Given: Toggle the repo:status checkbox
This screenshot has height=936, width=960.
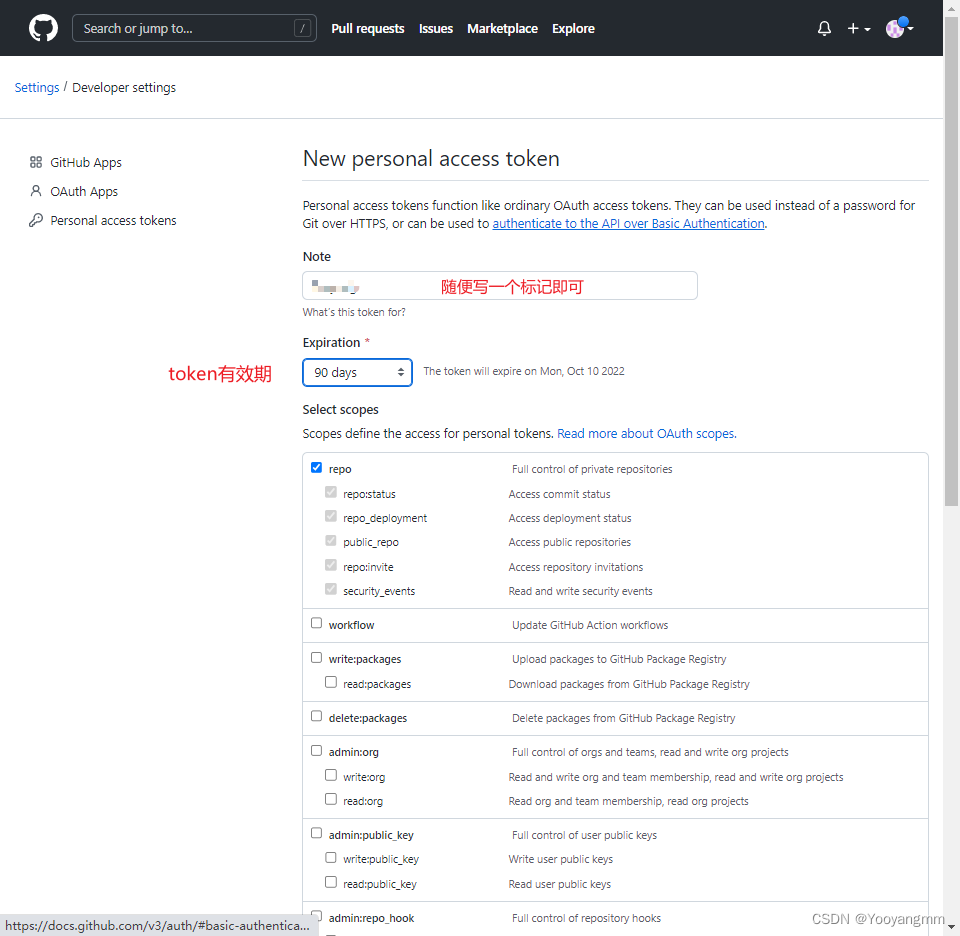Looking at the screenshot, I should click(x=331, y=492).
